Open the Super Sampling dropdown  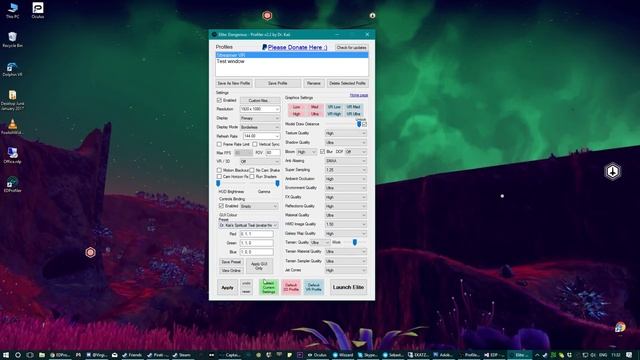pos(345,170)
